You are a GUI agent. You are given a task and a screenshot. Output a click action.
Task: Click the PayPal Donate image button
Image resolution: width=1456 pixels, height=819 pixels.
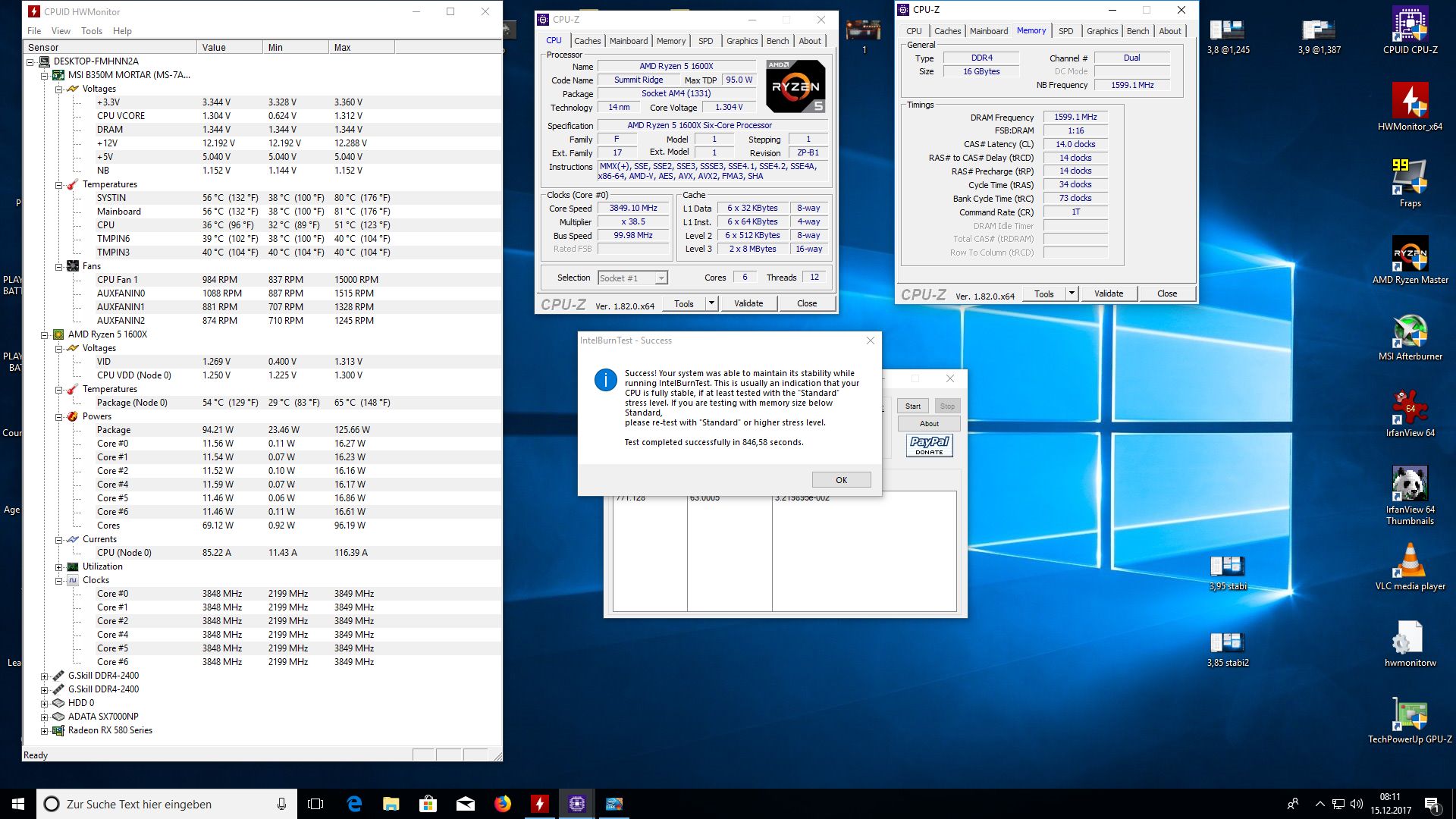929,445
